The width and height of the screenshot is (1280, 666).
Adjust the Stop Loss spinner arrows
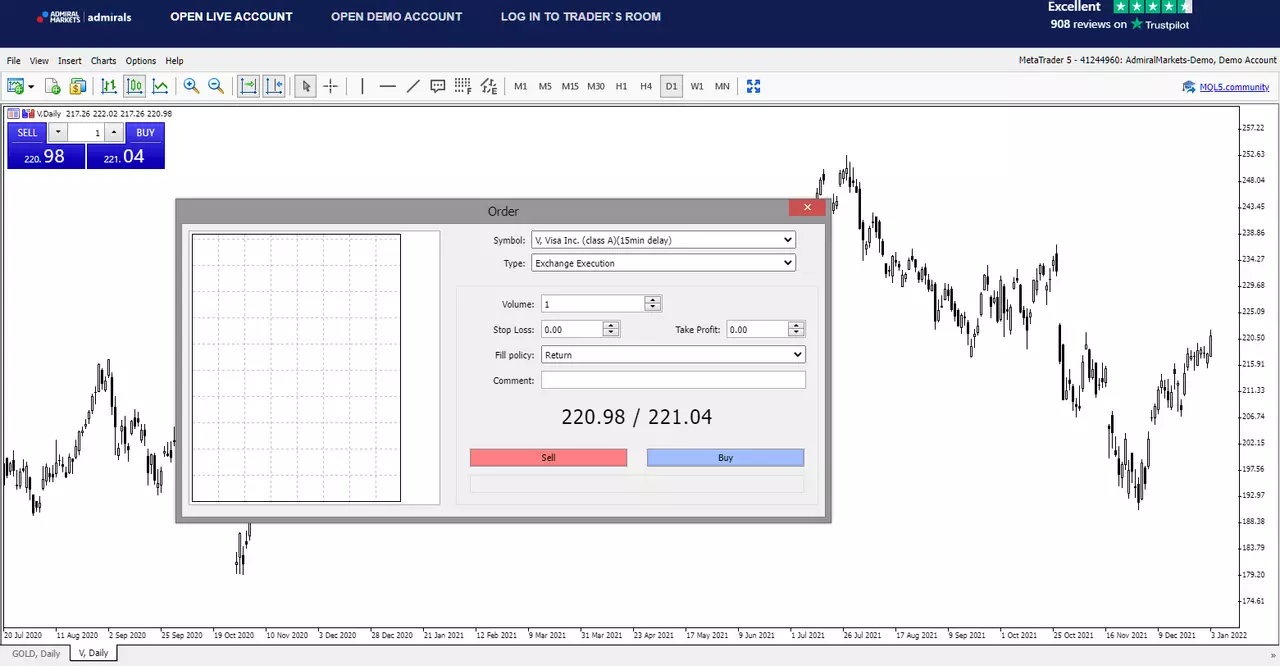(611, 329)
